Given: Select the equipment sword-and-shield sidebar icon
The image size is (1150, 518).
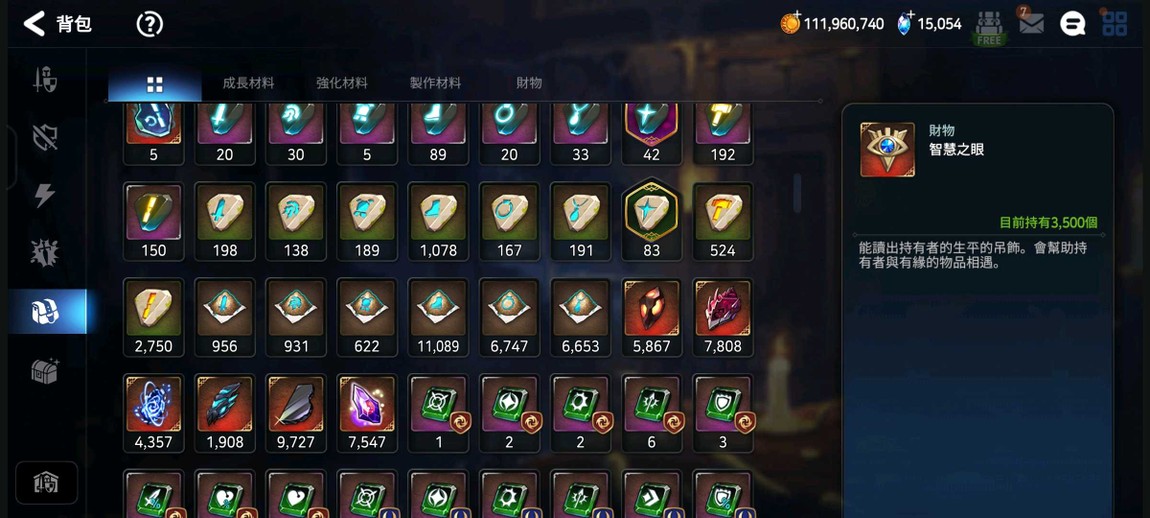Looking at the screenshot, I should tap(45, 79).
